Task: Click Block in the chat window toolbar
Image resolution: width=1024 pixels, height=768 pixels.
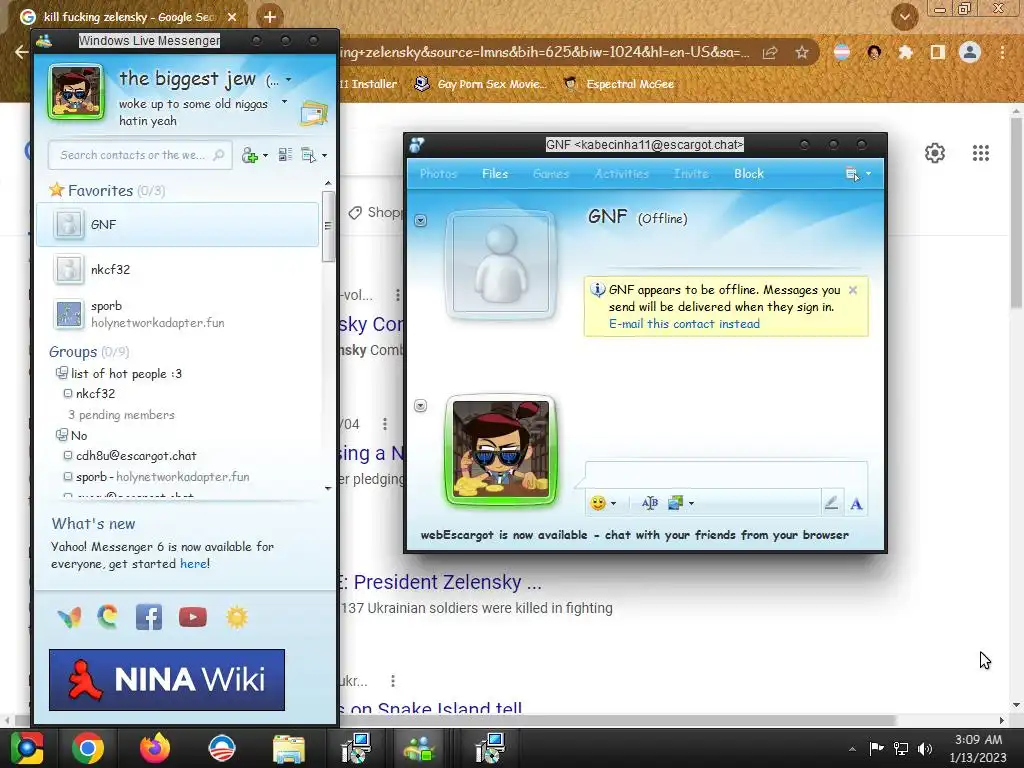Action: point(748,174)
